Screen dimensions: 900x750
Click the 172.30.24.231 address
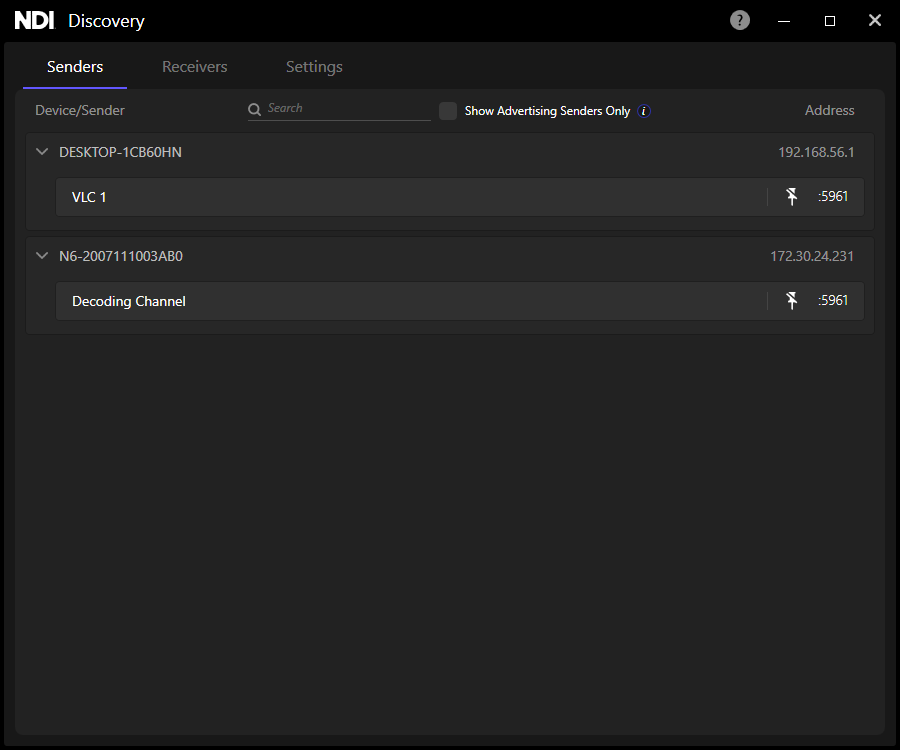coord(812,256)
